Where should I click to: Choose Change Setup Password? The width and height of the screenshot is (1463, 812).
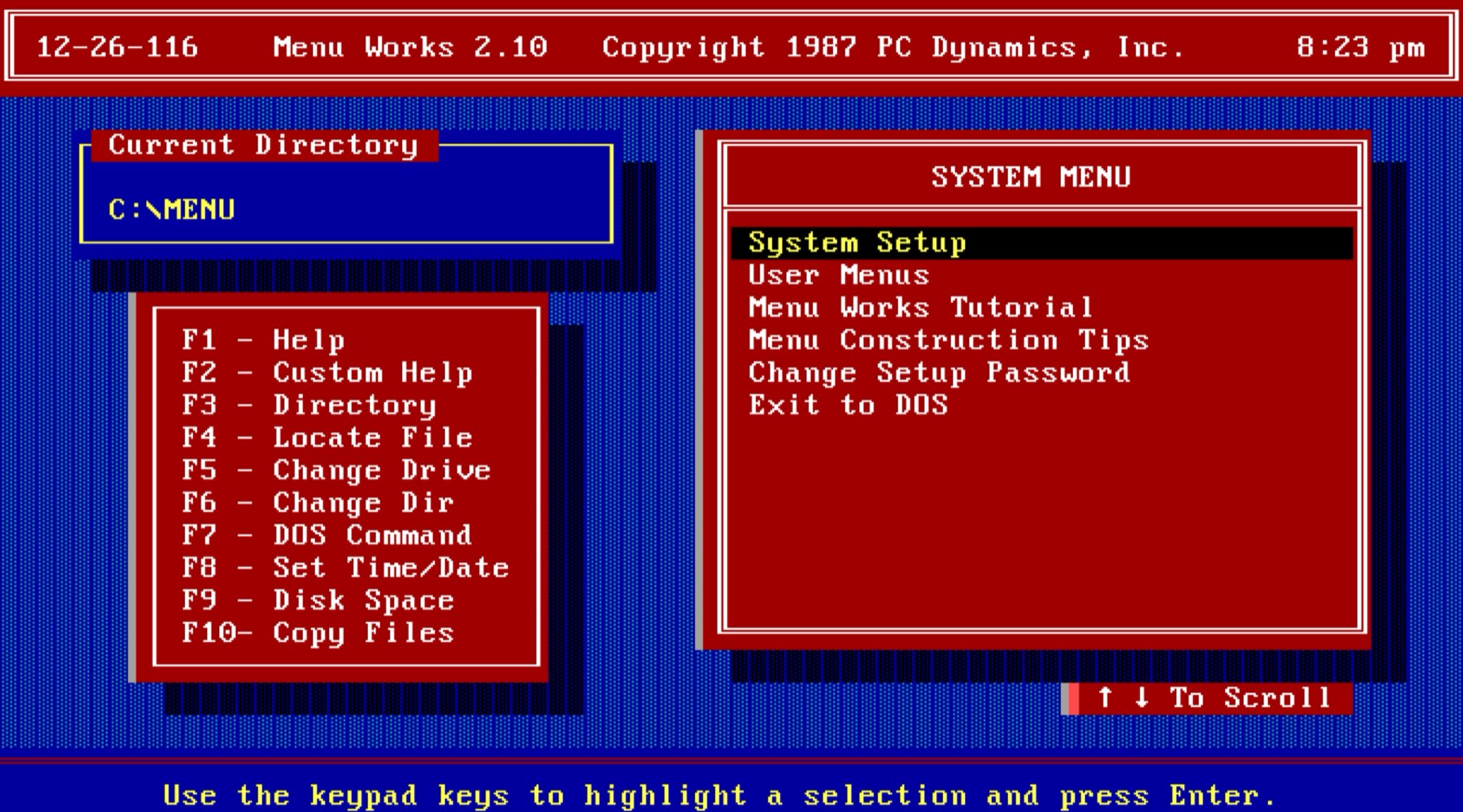coord(939,373)
